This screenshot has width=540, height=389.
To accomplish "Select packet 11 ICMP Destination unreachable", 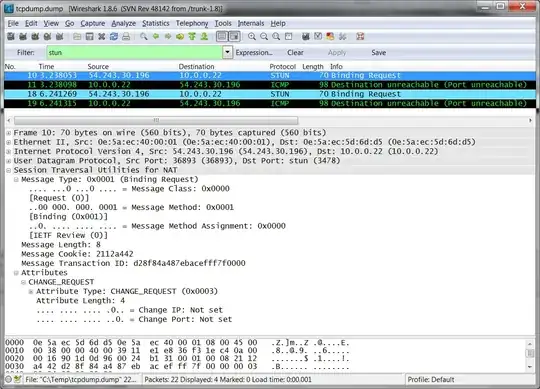I will [270, 85].
